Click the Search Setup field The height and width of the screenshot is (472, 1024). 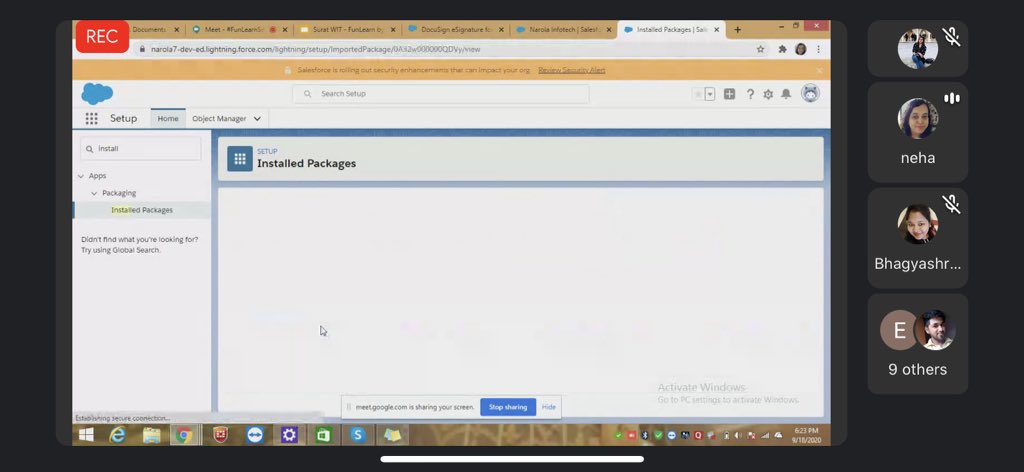441,94
